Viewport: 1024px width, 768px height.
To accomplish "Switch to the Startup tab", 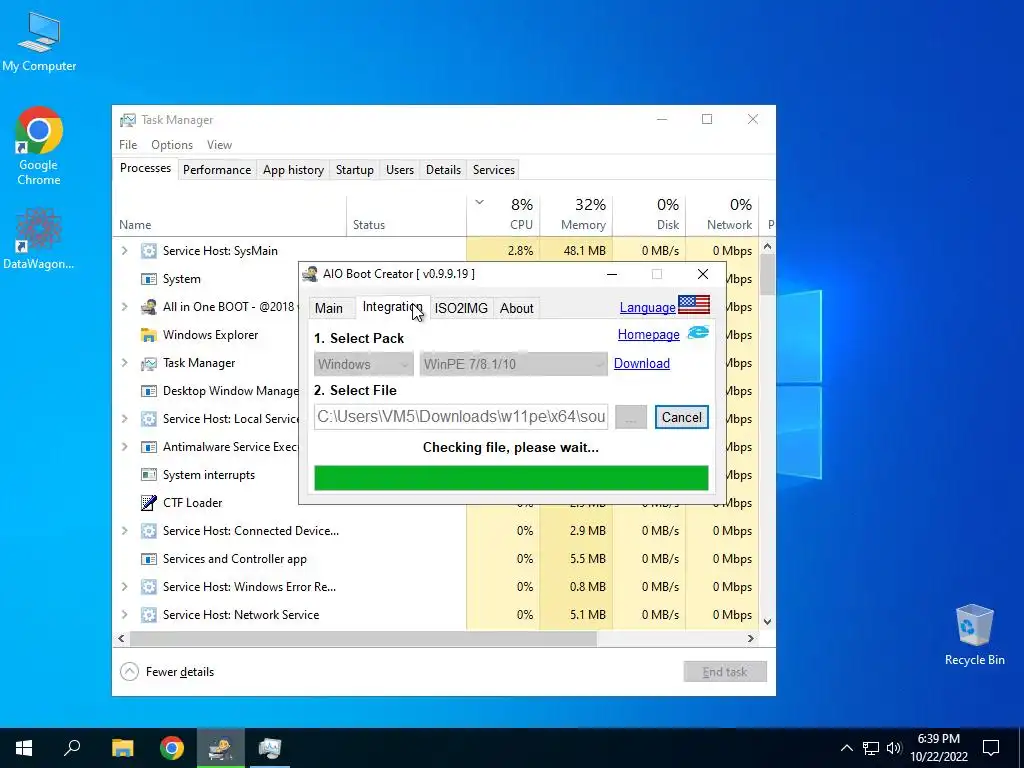I will tap(355, 170).
